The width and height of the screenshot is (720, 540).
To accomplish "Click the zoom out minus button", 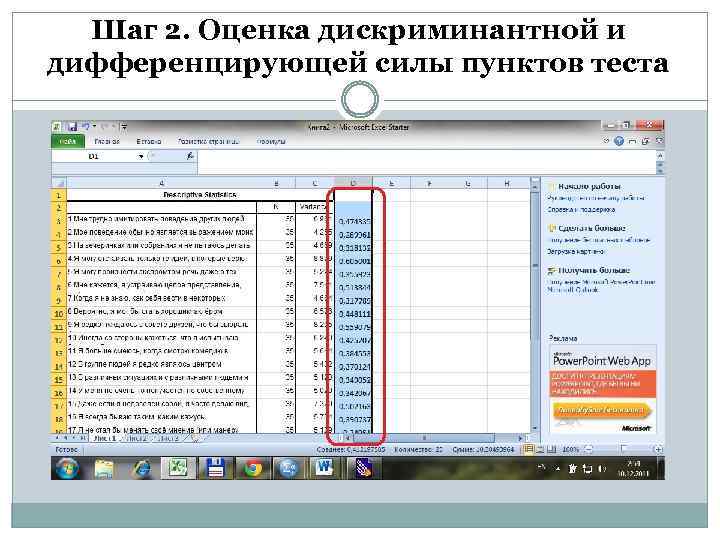I will tap(590, 449).
